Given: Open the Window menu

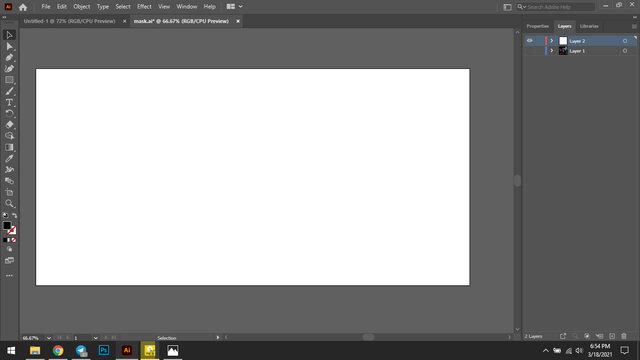Looking at the screenshot, I should [x=187, y=7].
